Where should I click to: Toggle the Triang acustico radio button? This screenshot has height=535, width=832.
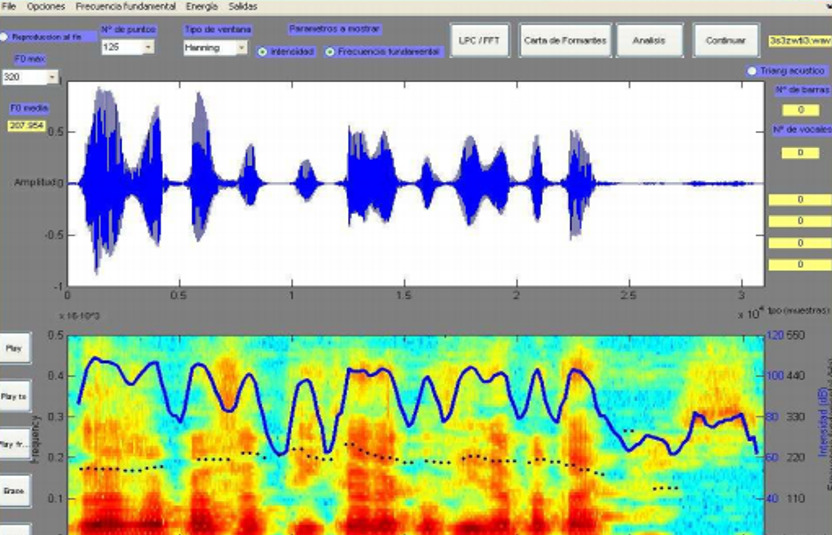pos(752,71)
